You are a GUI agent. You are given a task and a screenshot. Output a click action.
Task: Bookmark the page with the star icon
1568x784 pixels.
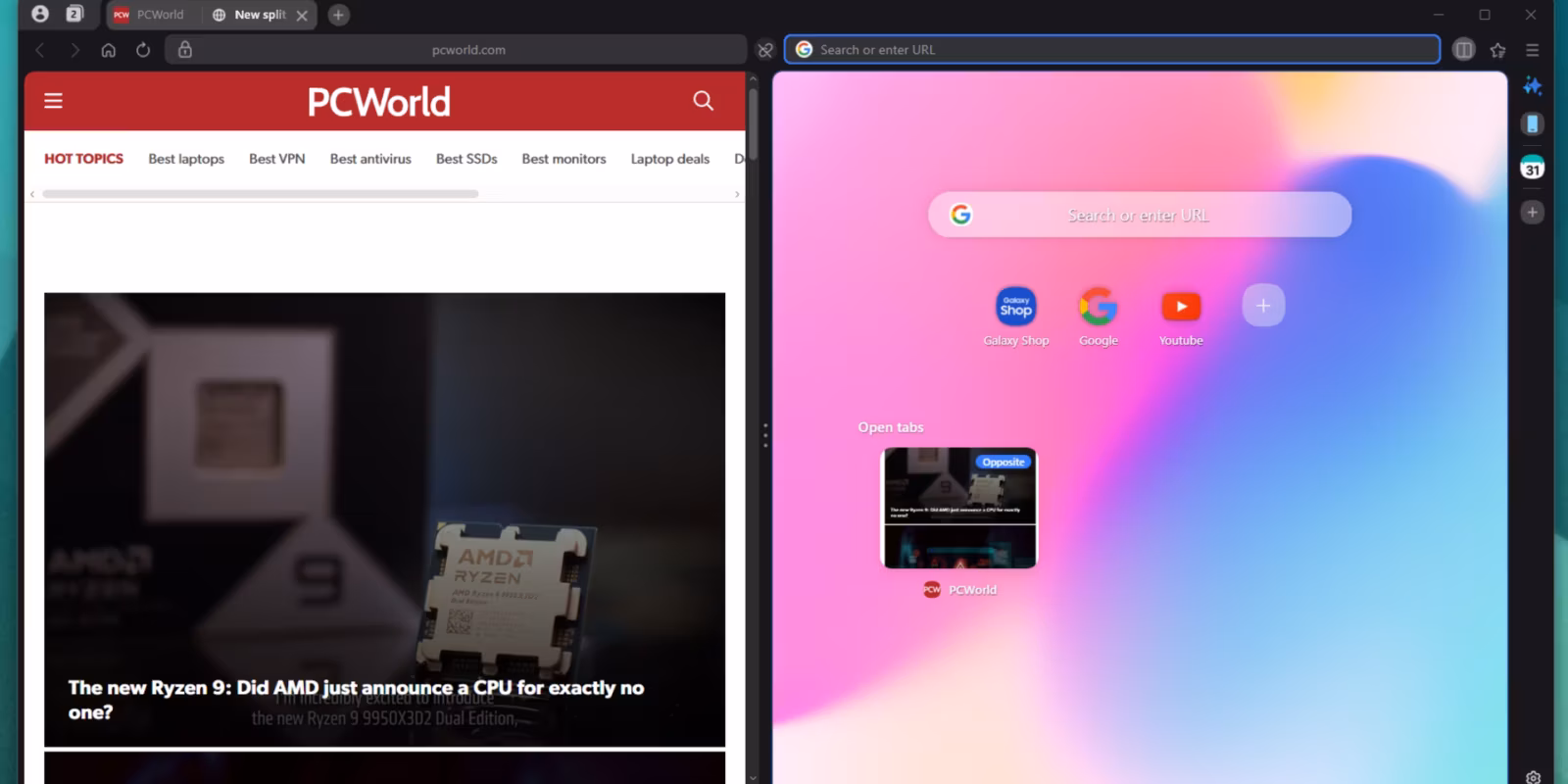(x=1497, y=50)
